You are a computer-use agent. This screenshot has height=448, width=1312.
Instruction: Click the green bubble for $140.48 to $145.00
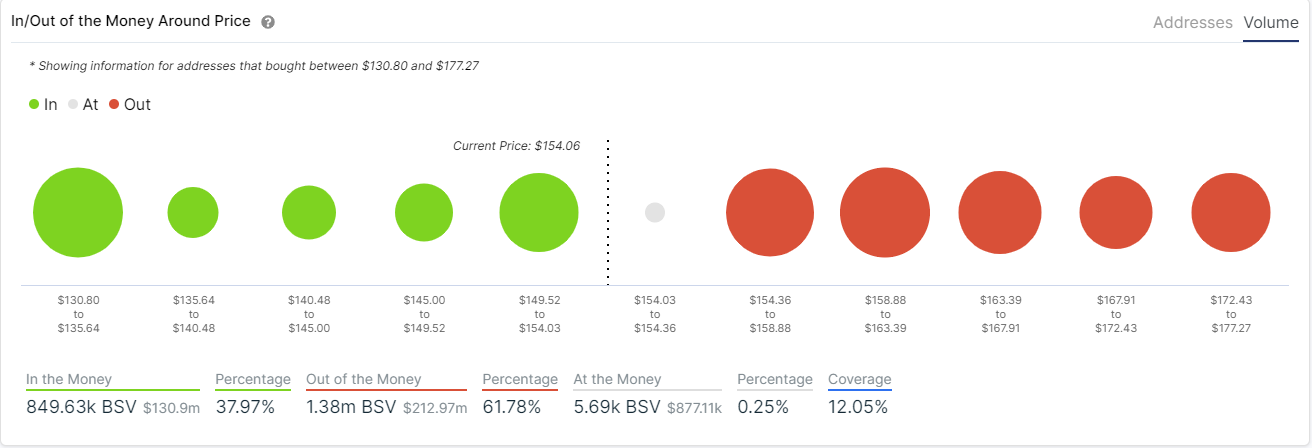click(309, 212)
